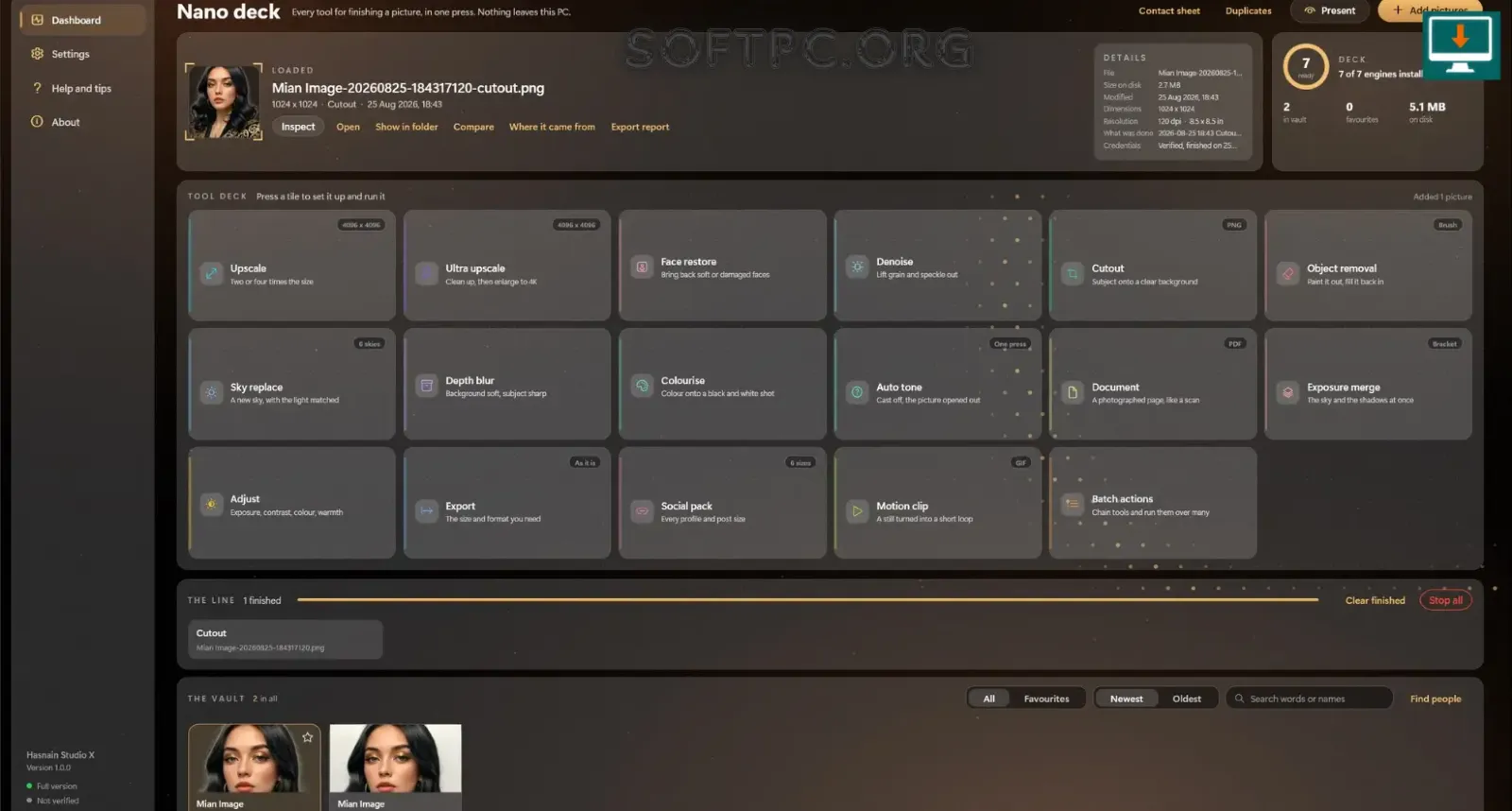Sort the vault by Oldest
This screenshot has width=1512, height=811.
tap(1187, 699)
